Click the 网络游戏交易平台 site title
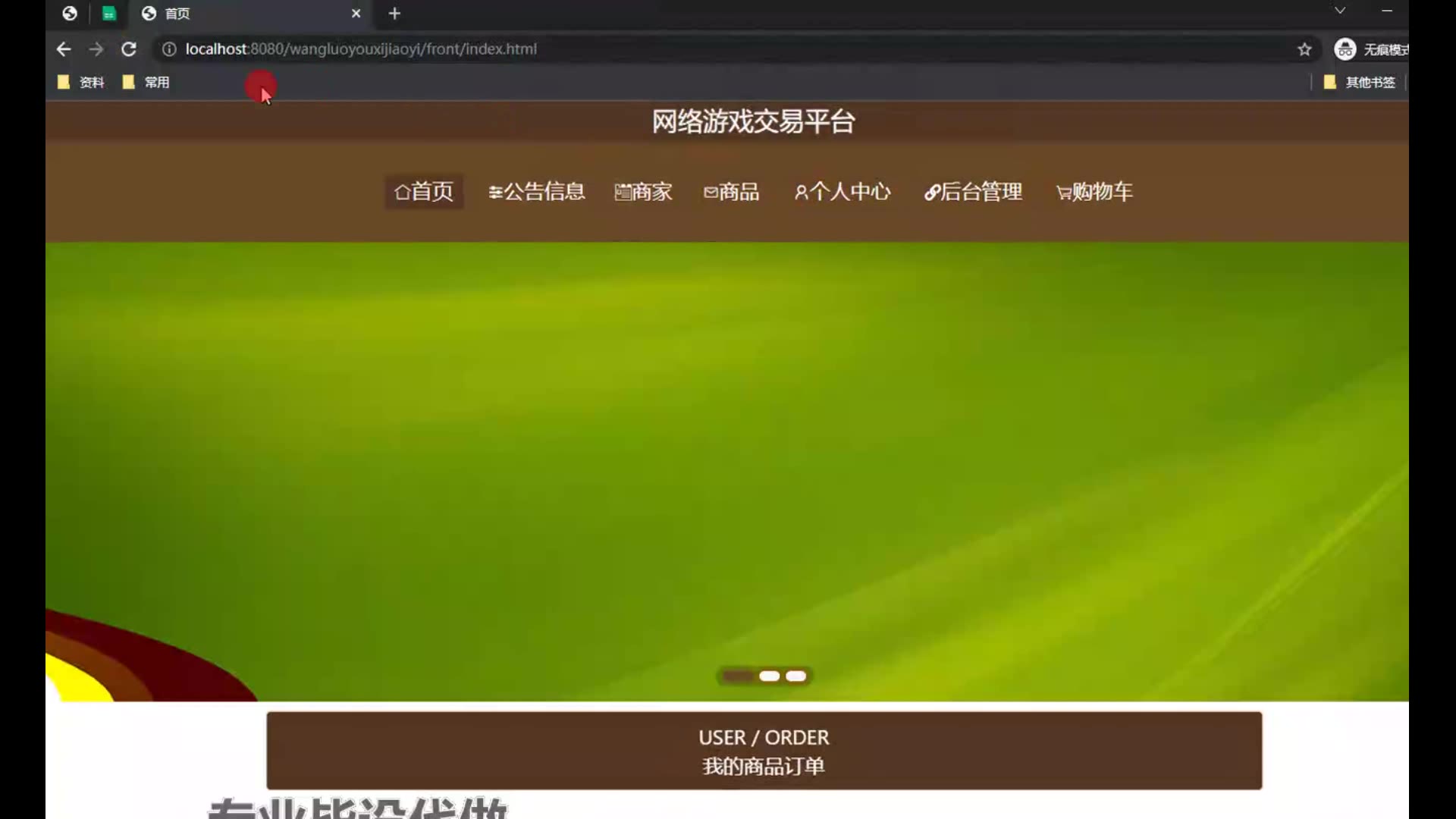This screenshot has width=1456, height=819. [753, 121]
